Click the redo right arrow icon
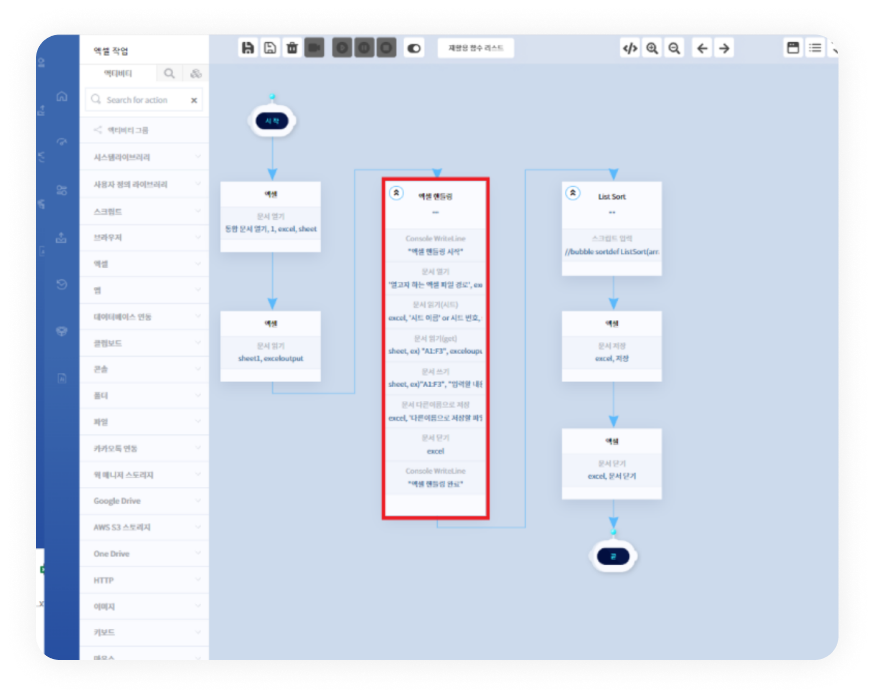 click(724, 48)
